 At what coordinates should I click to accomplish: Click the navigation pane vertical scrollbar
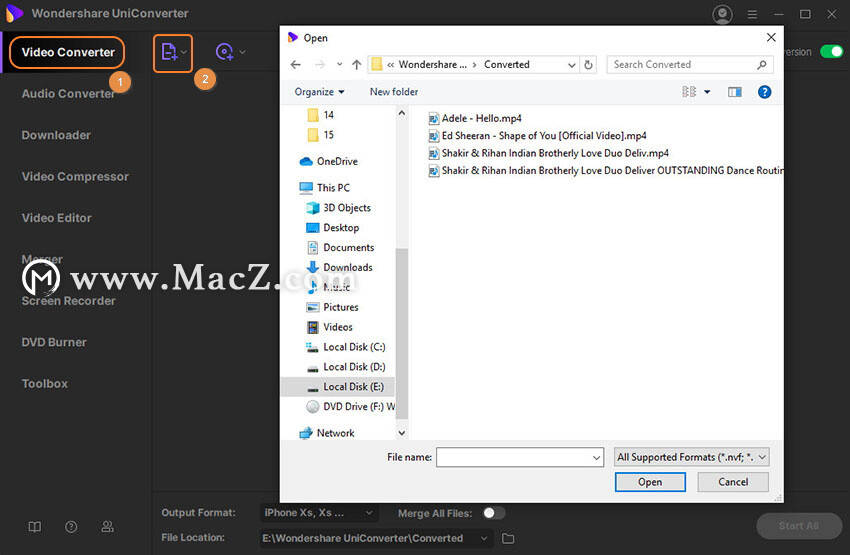tap(402, 333)
